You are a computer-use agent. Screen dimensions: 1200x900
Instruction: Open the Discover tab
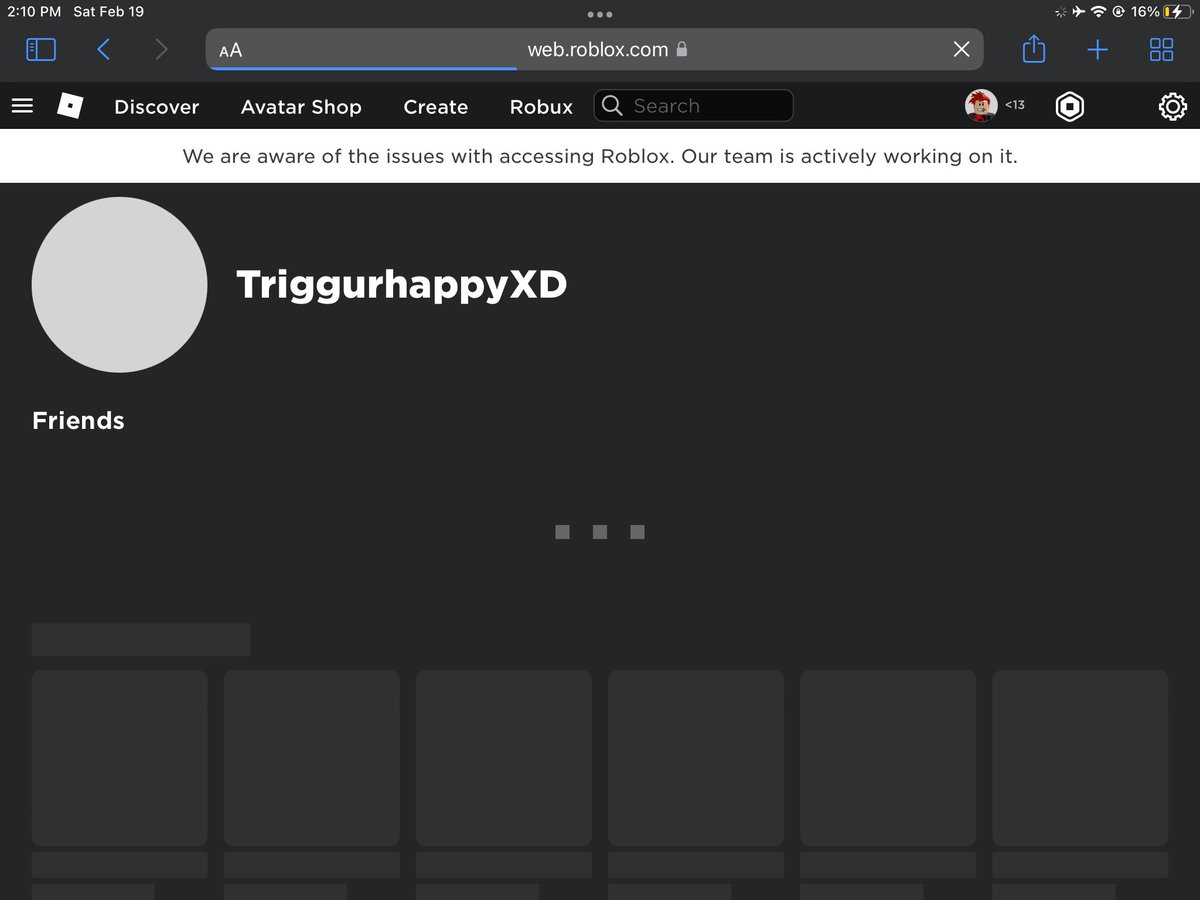[157, 107]
